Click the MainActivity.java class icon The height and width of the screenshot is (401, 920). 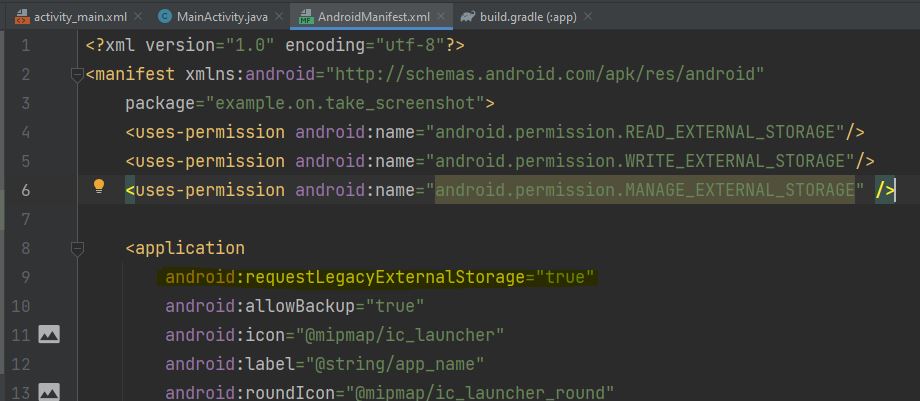pos(165,16)
